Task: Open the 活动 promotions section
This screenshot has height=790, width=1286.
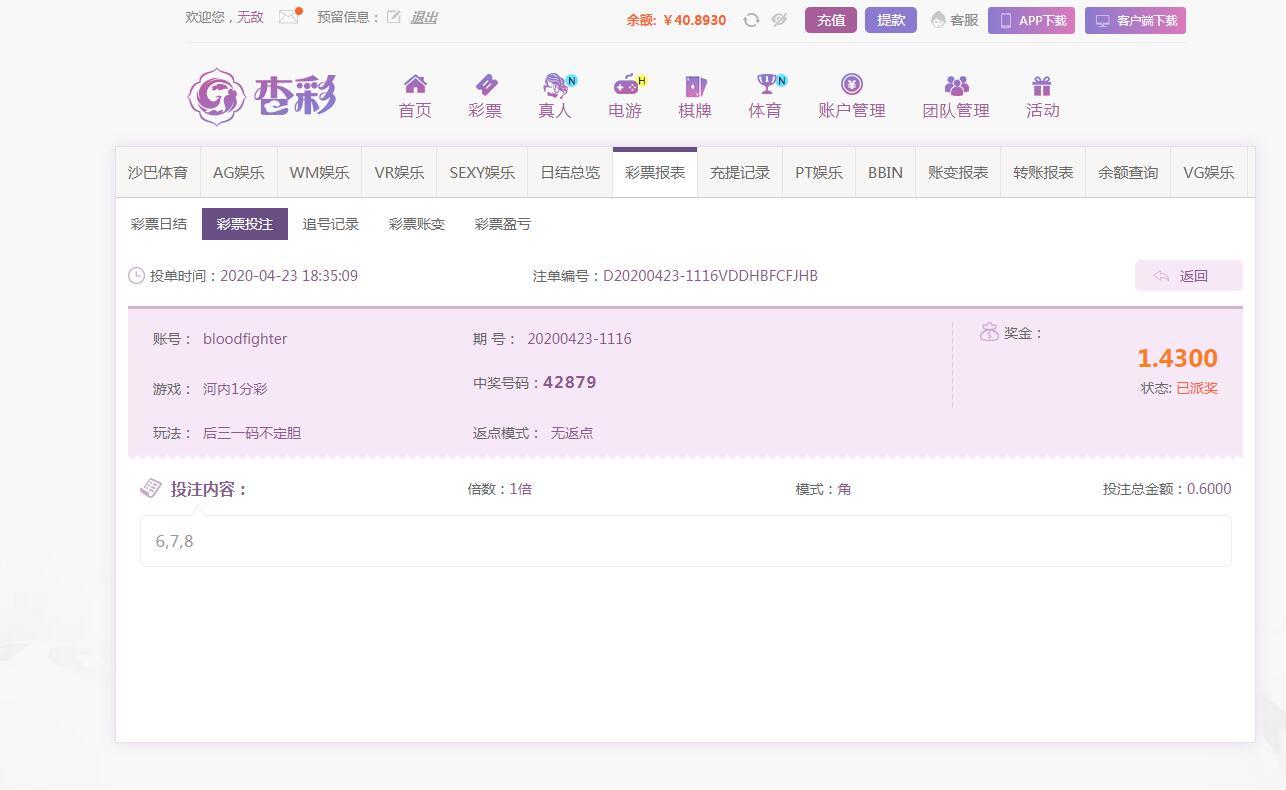Action: pyautogui.click(x=1042, y=96)
